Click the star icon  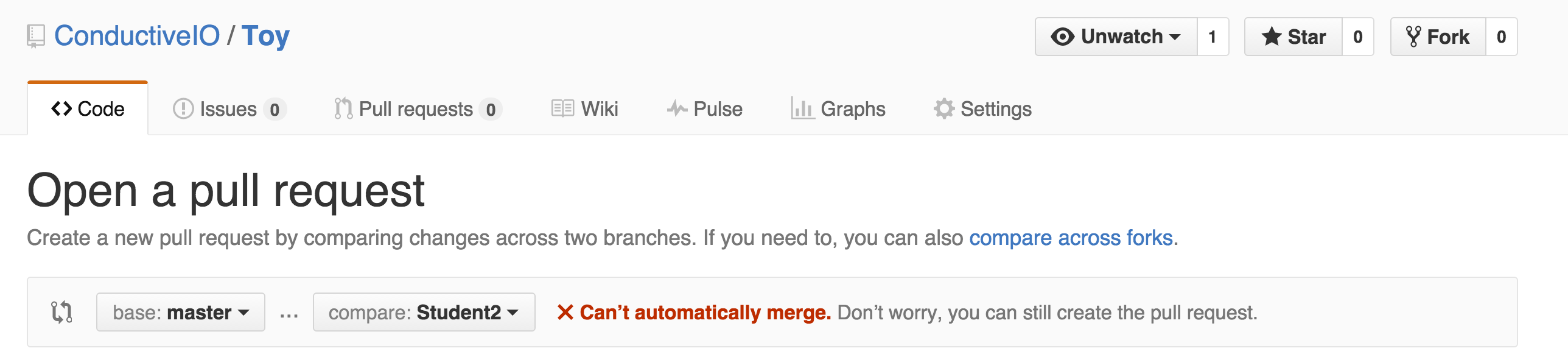[x=1272, y=37]
